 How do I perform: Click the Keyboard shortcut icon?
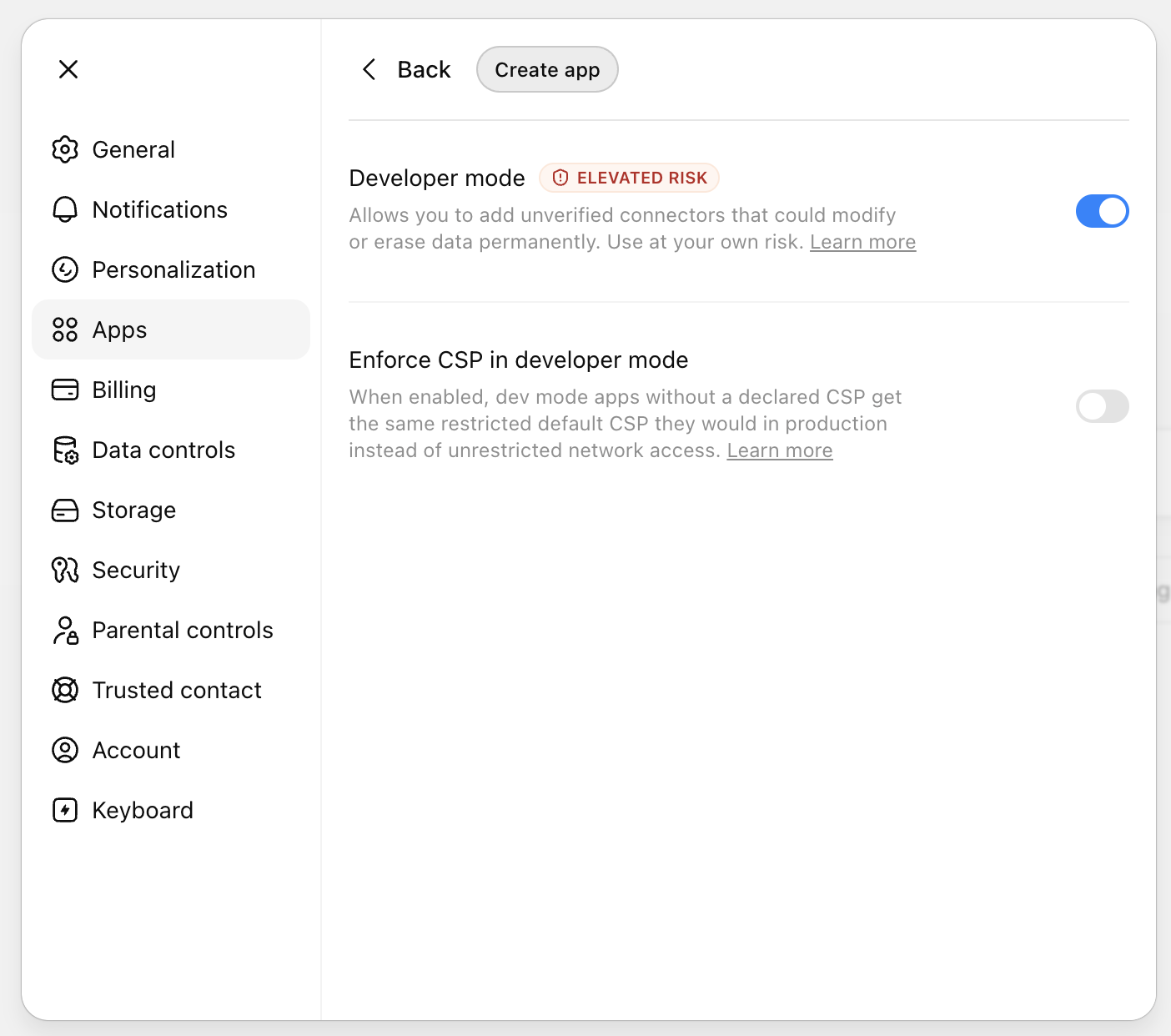(x=65, y=810)
